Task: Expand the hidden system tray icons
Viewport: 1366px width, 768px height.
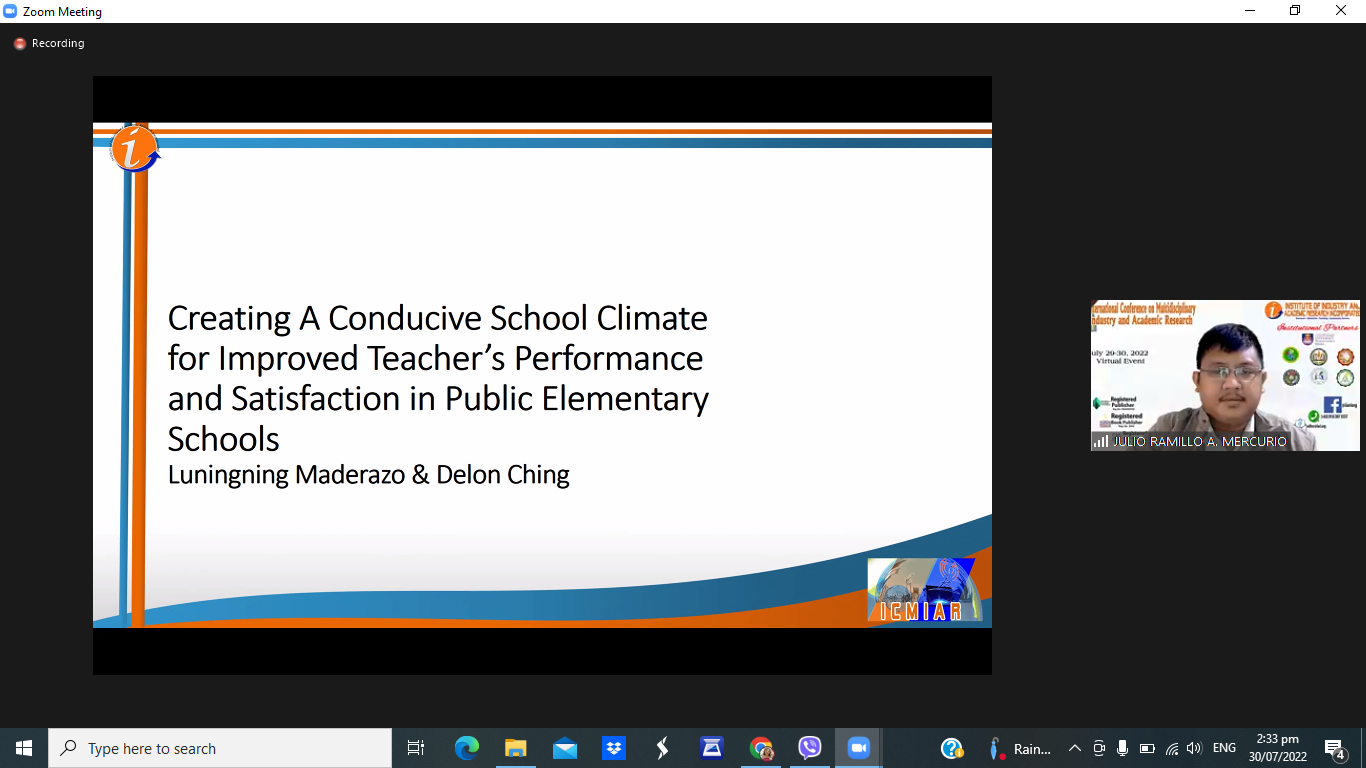Action: tap(1075, 748)
